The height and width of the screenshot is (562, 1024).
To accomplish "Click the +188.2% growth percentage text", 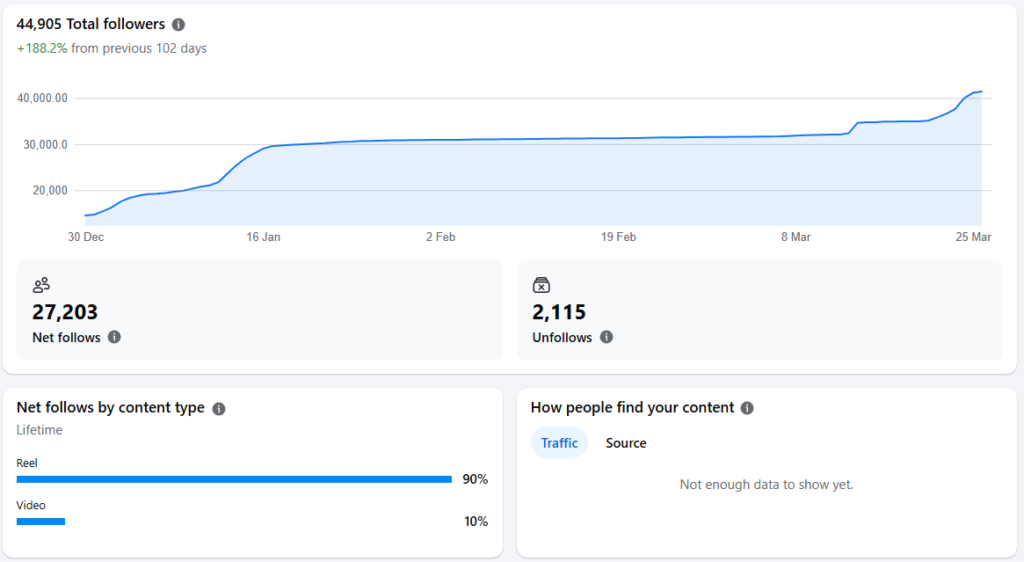I will click(42, 48).
